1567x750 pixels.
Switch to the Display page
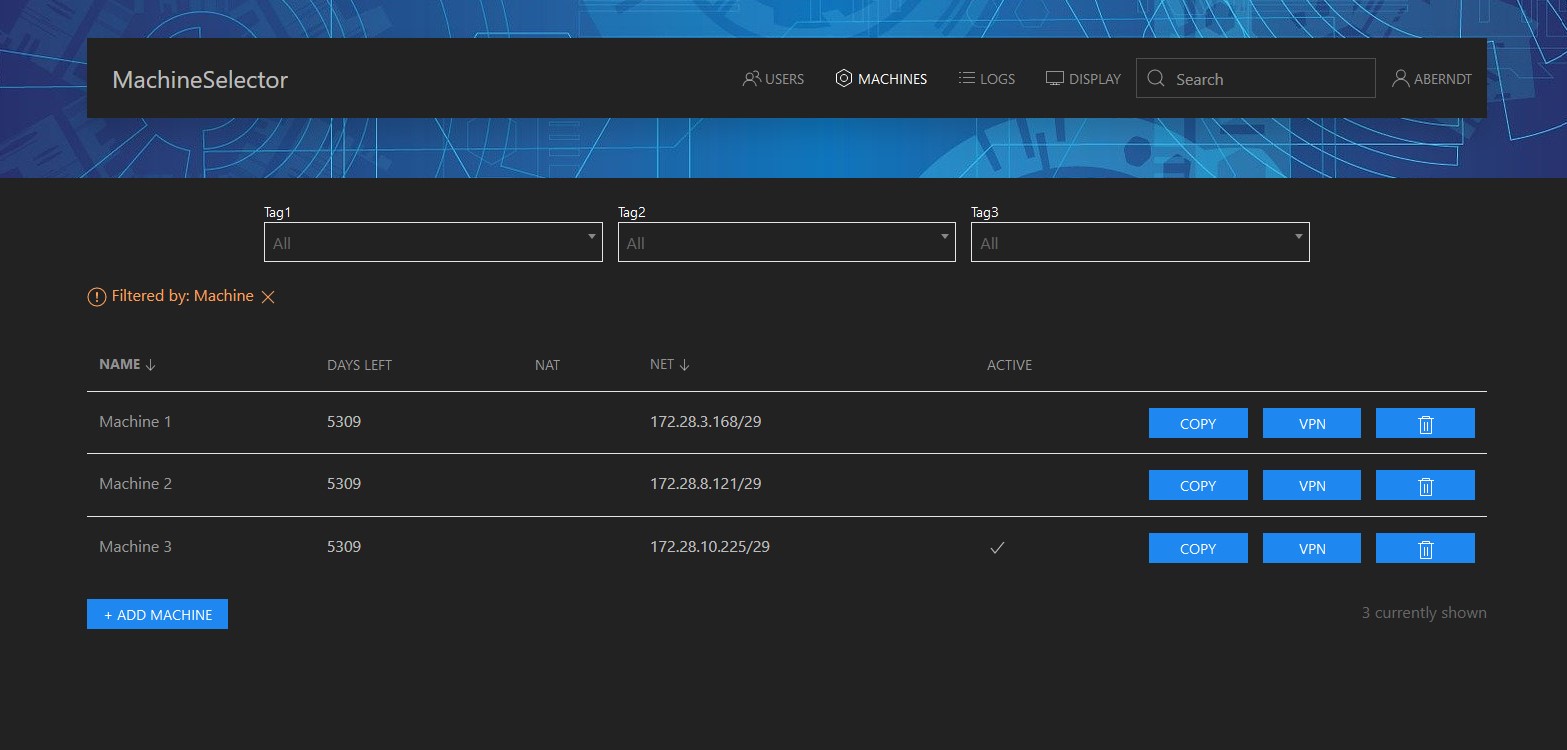pyautogui.click(x=1083, y=79)
